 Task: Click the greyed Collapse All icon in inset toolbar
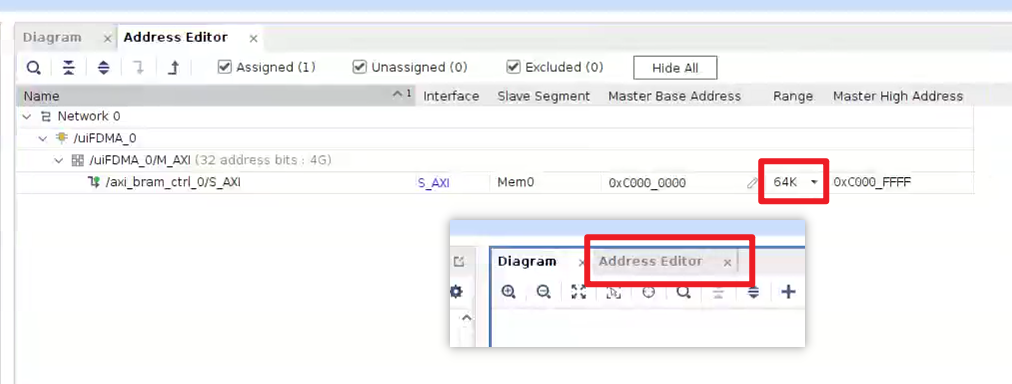[x=718, y=292]
